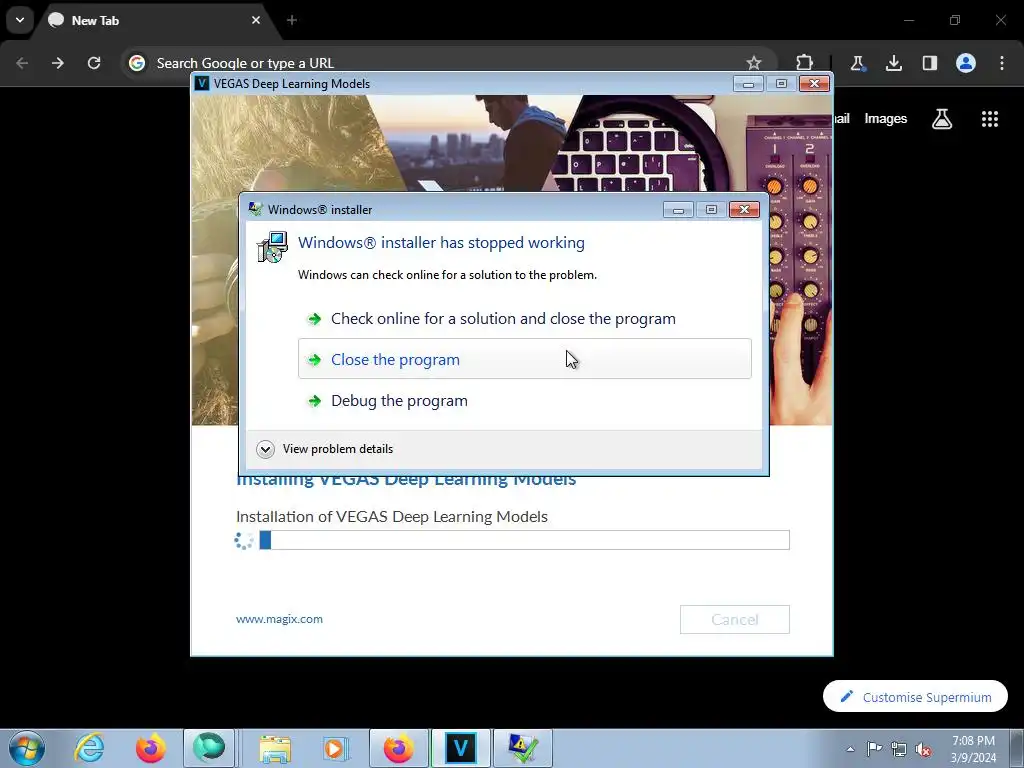Open the Images link on the new tab page
The image size is (1024, 768).
point(886,119)
